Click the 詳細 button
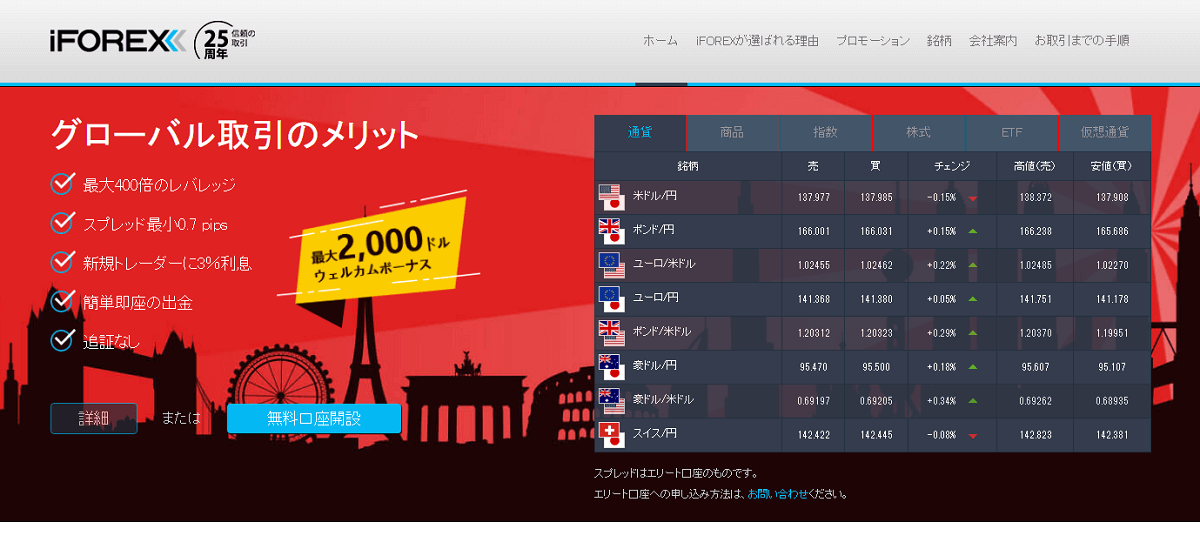The width and height of the screenshot is (1200, 549). 94,419
